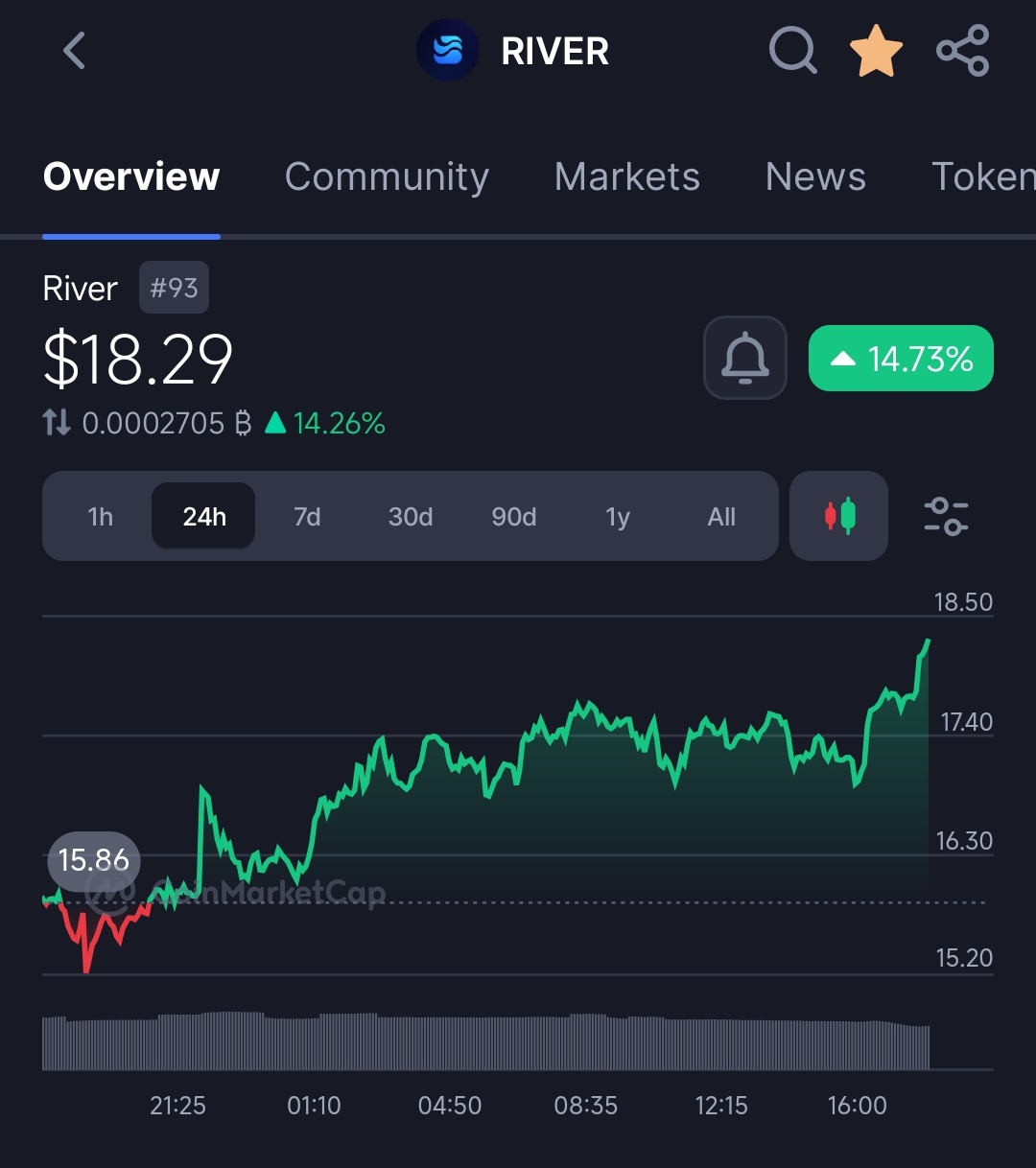Screen dimensions: 1036x1168
Task: Open the search magnifier icon
Action: point(792,50)
